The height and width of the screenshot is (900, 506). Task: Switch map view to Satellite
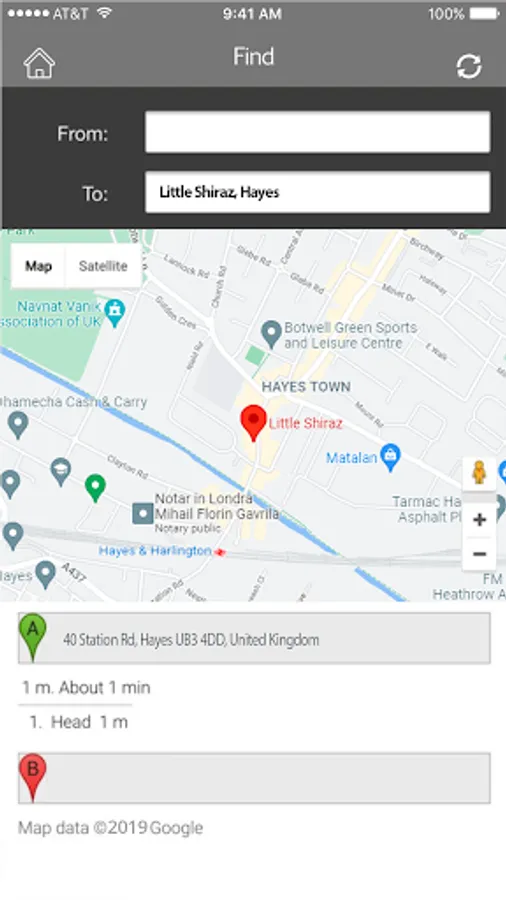pos(103,266)
